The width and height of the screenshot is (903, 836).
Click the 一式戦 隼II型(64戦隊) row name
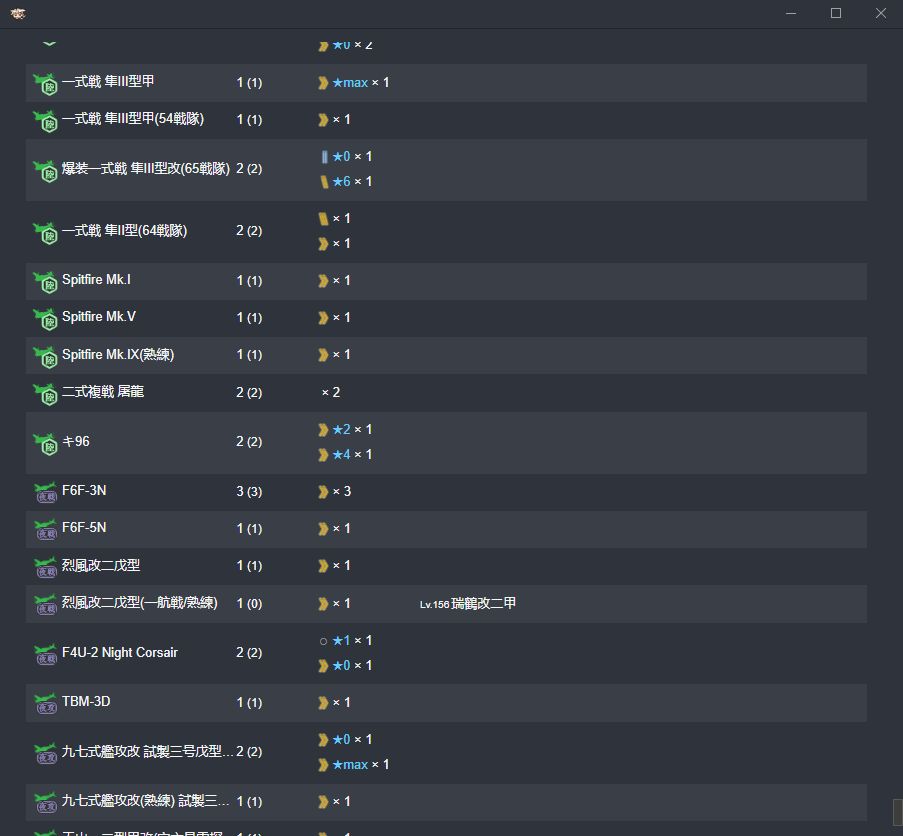[124, 231]
